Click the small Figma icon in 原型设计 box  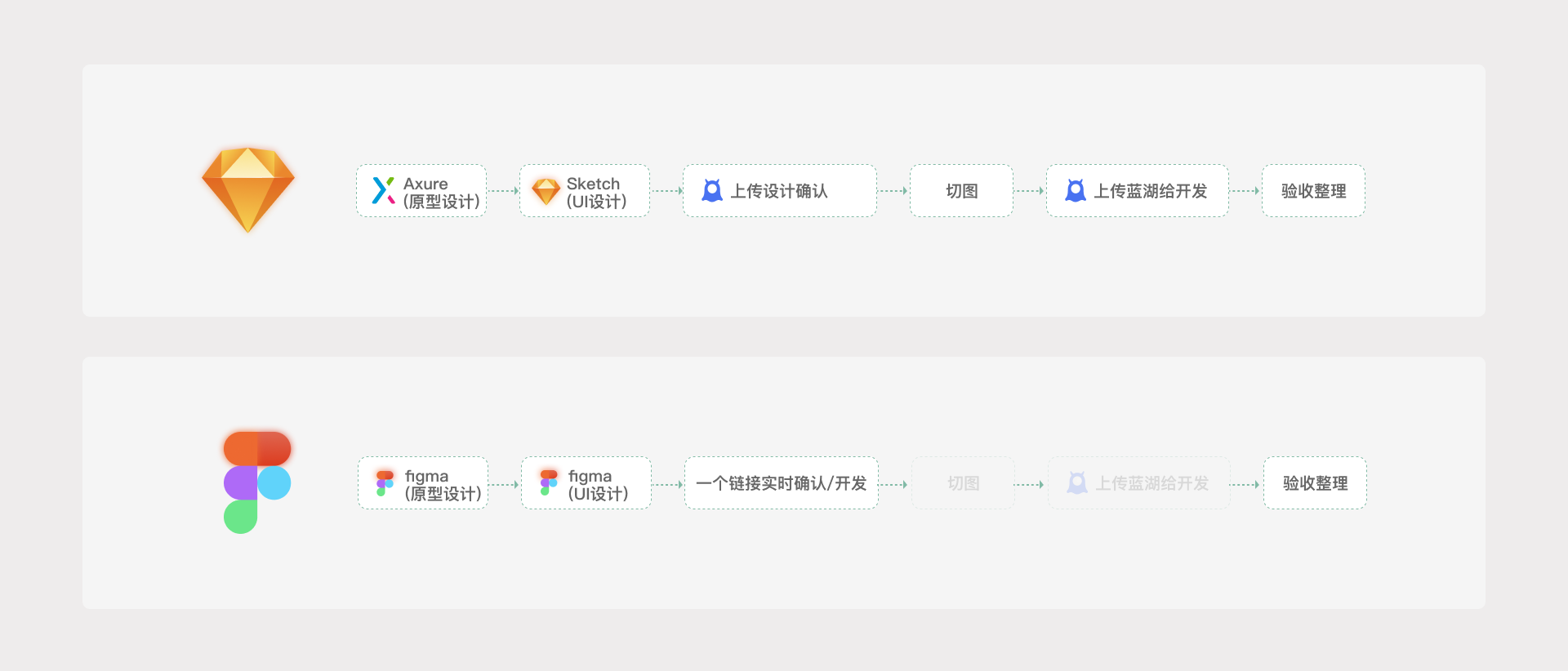(x=385, y=482)
